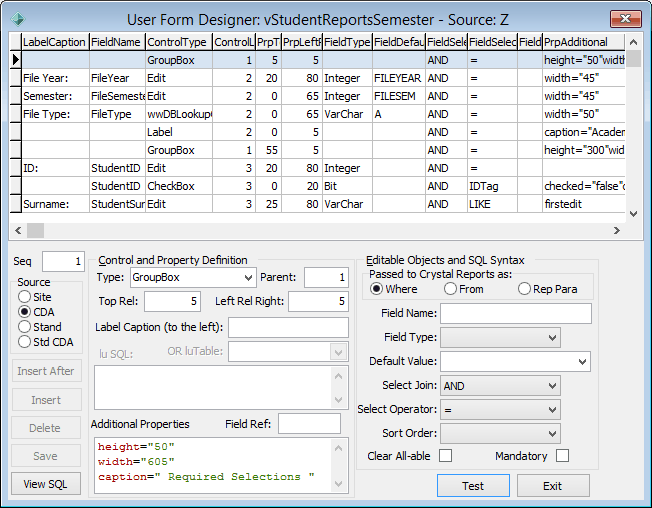Image resolution: width=652 pixels, height=508 pixels.
Task: Click the Insert After button
Action: click(46, 371)
